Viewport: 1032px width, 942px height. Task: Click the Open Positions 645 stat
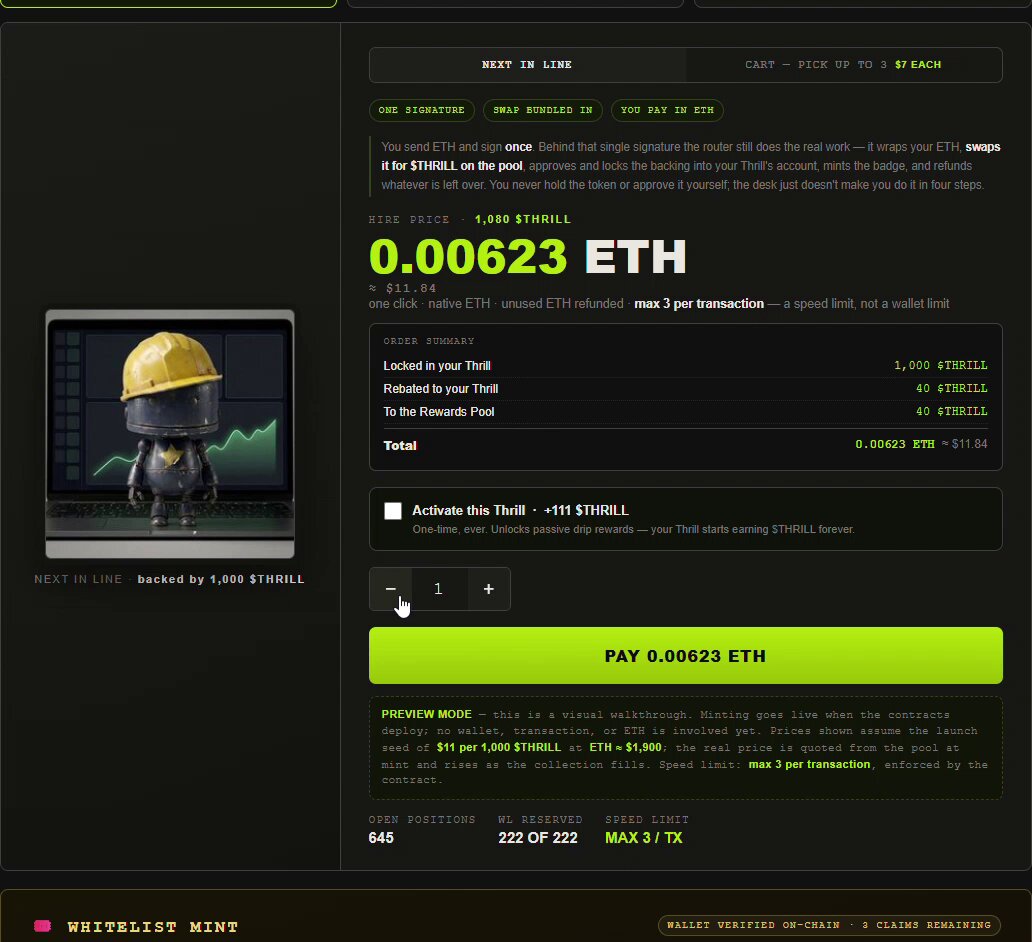tap(421, 829)
